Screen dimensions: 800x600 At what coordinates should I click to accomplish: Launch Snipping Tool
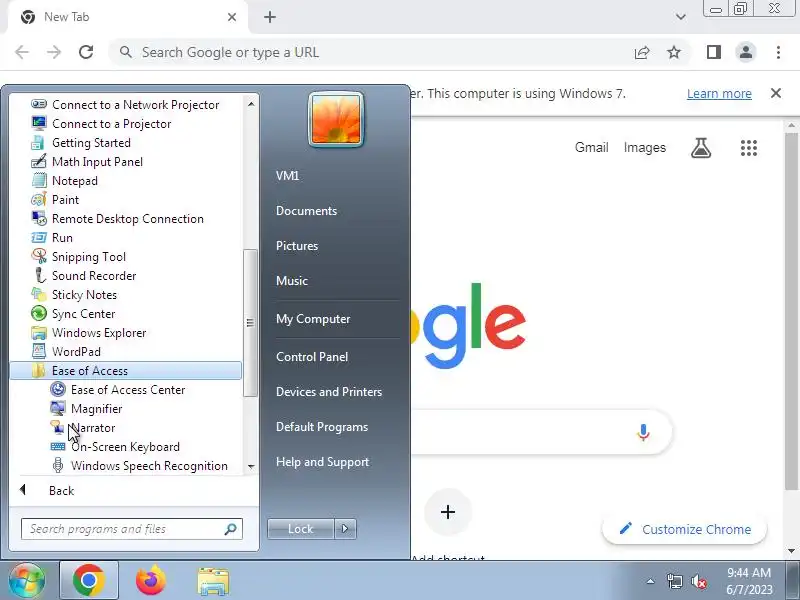79,257
